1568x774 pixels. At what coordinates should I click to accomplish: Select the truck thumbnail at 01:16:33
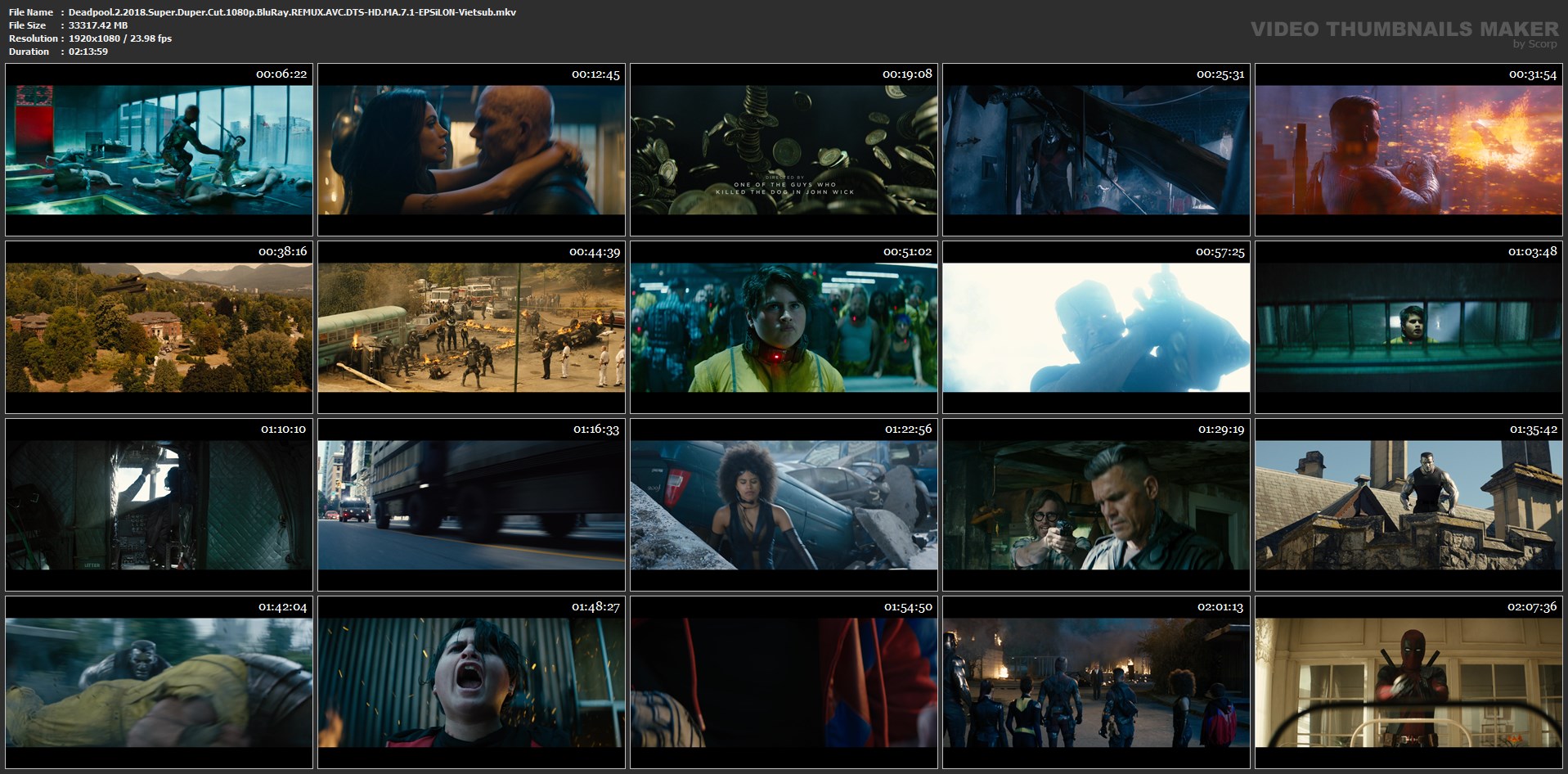point(471,505)
